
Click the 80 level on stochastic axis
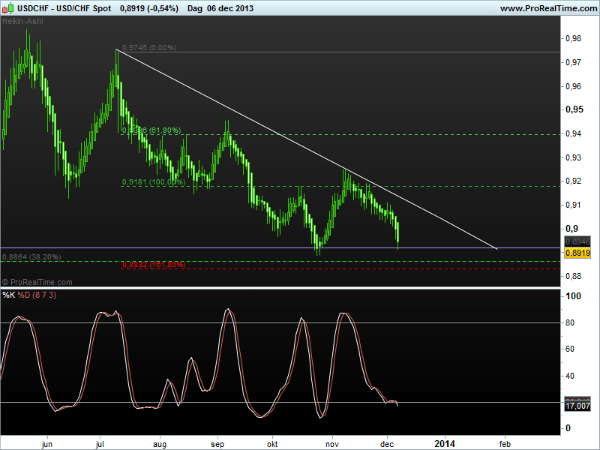tap(570, 323)
